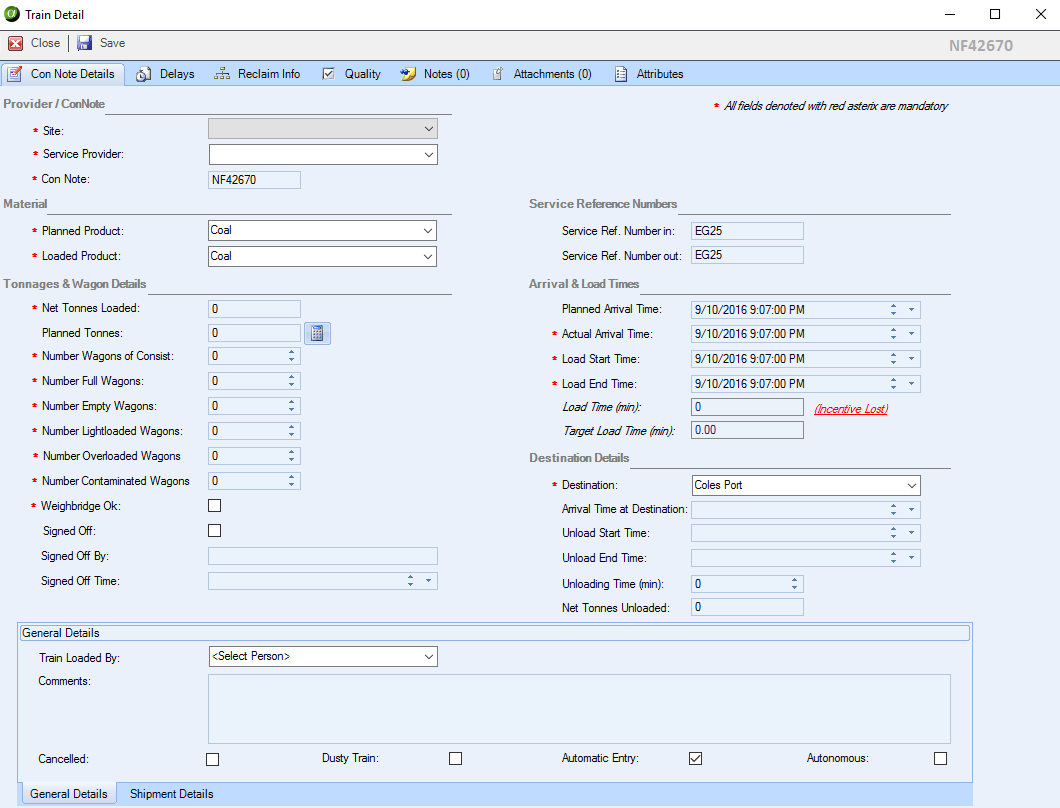The height and width of the screenshot is (808, 1060).
Task: Click the Save text button in toolbar
Action: [112, 43]
